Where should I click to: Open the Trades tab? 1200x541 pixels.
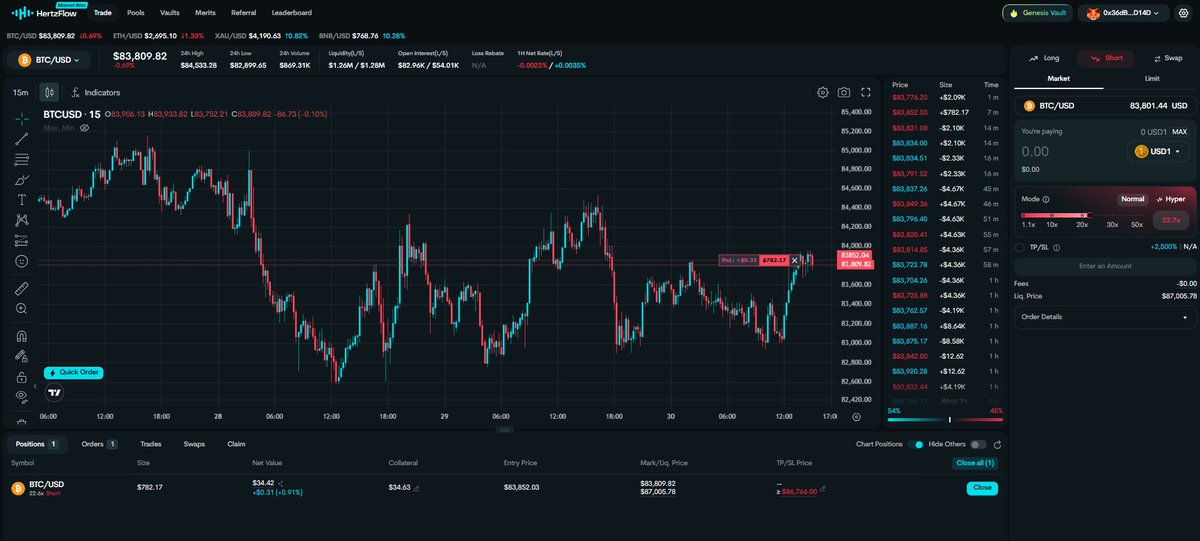coord(151,444)
